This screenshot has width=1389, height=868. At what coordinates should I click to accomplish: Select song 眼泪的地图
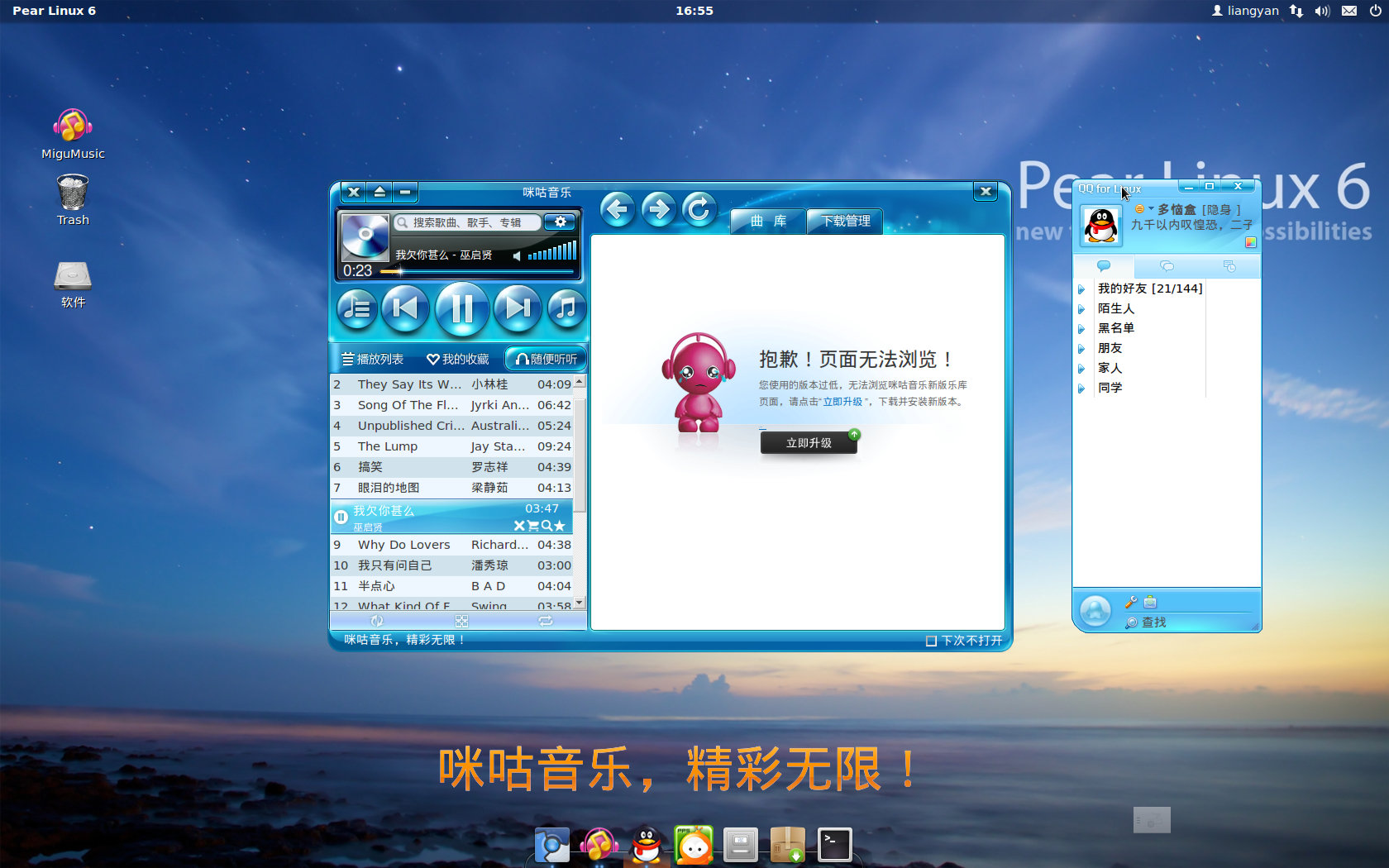(x=451, y=488)
